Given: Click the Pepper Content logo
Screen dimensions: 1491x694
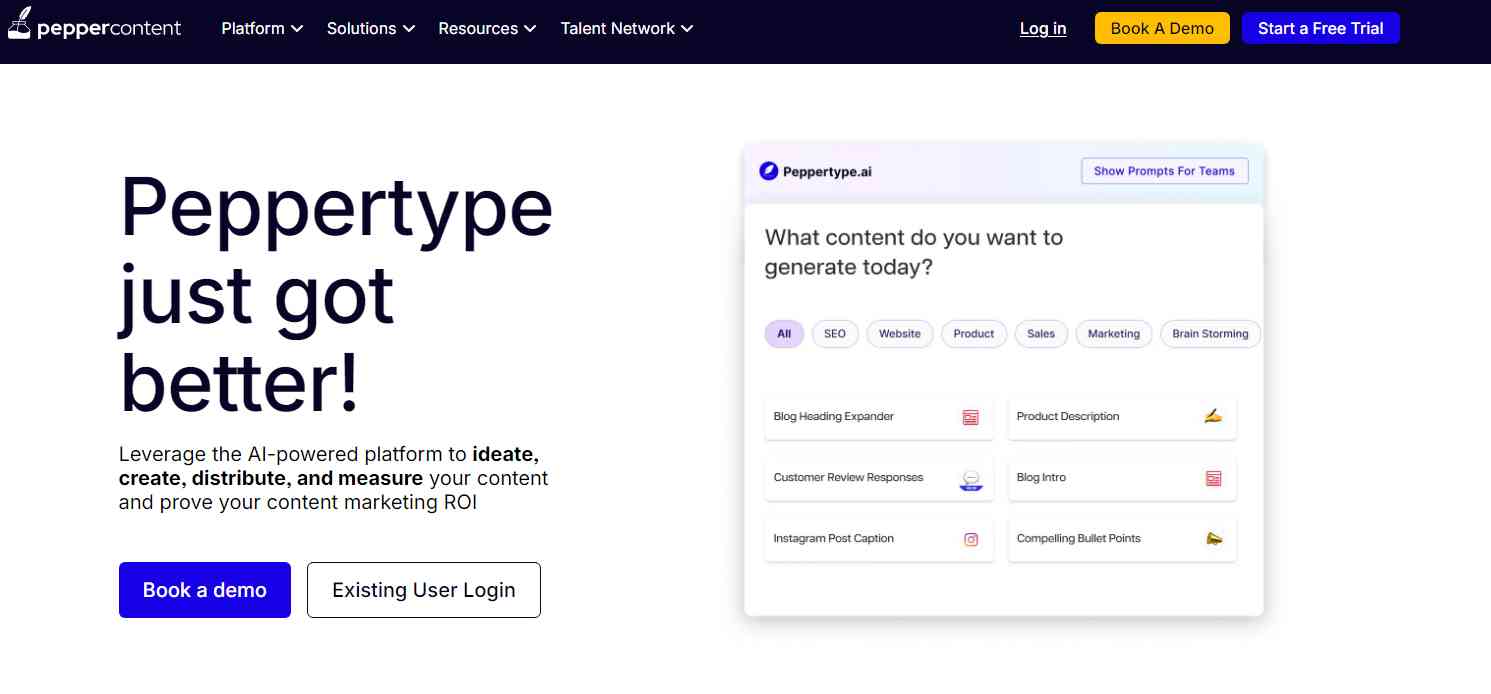Looking at the screenshot, I should pos(94,25).
